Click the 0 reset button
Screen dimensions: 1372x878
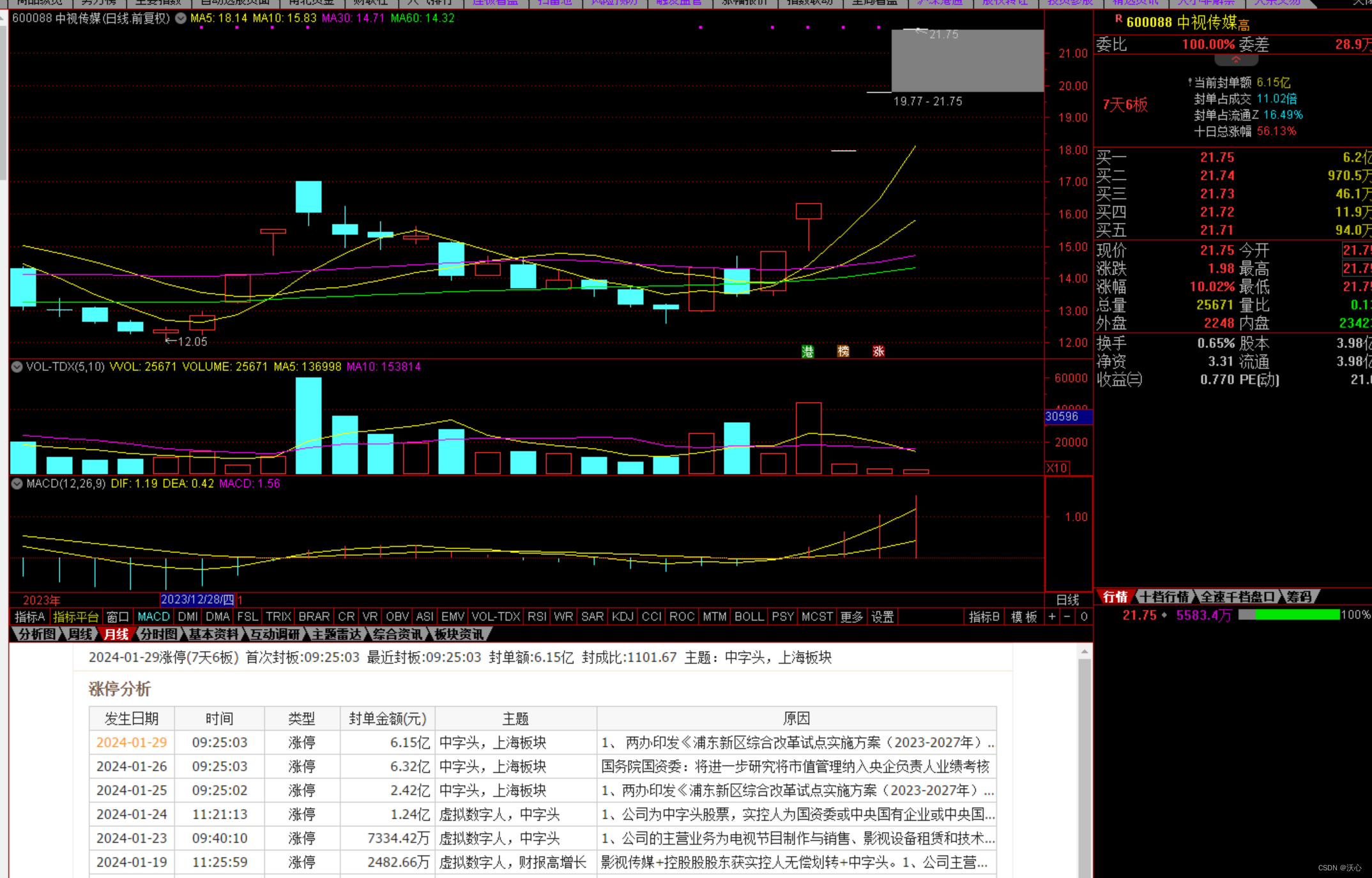point(1083,617)
